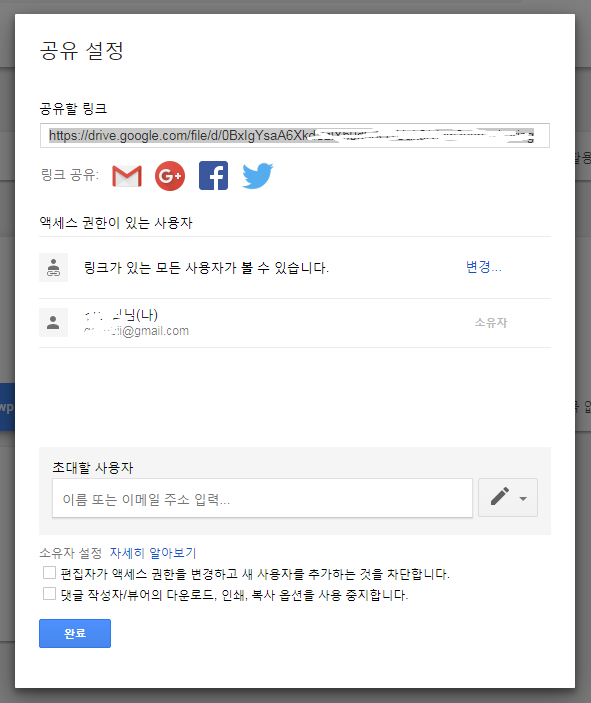591x703 pixels.
Task: Enable disabling download, print, copy options
Action: pos(49,594)
